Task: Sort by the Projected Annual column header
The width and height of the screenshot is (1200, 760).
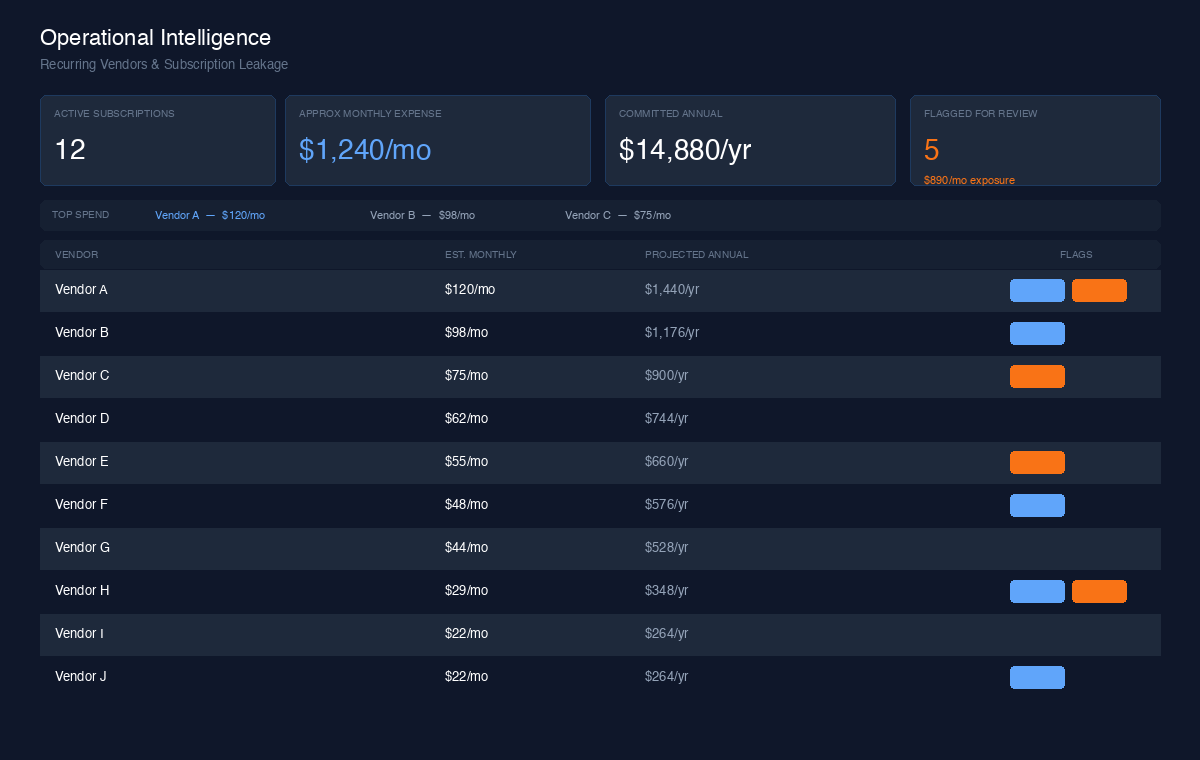Action: [697, 255]
